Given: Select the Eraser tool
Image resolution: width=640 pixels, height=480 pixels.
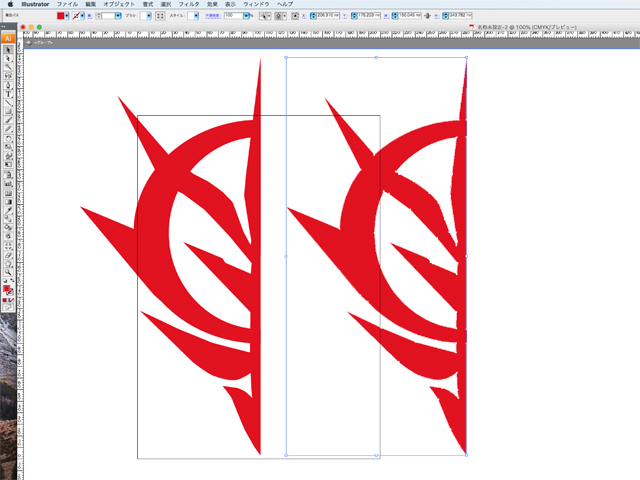Looking at the screenshot, I should point(8,255).
